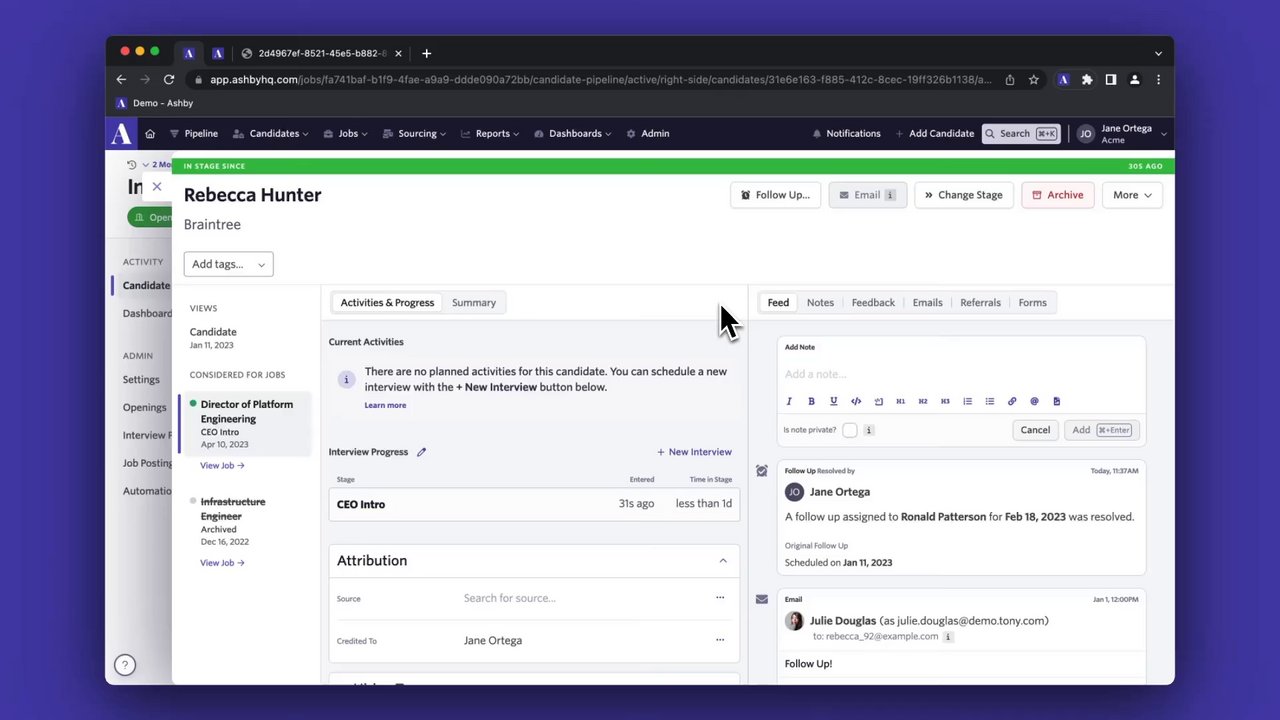This screenshot has width=1280, height=720.
Task: Expand the Sourcing navigation menu
Action: [x=415, y=133]
